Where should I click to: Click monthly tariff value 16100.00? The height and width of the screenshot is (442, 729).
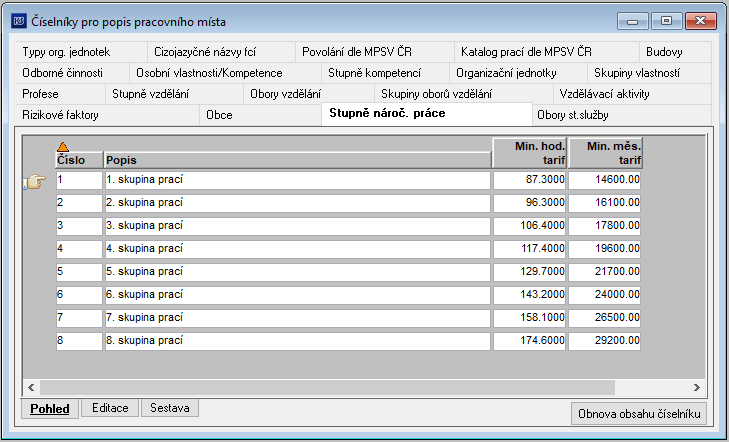[x=604, y=203]
